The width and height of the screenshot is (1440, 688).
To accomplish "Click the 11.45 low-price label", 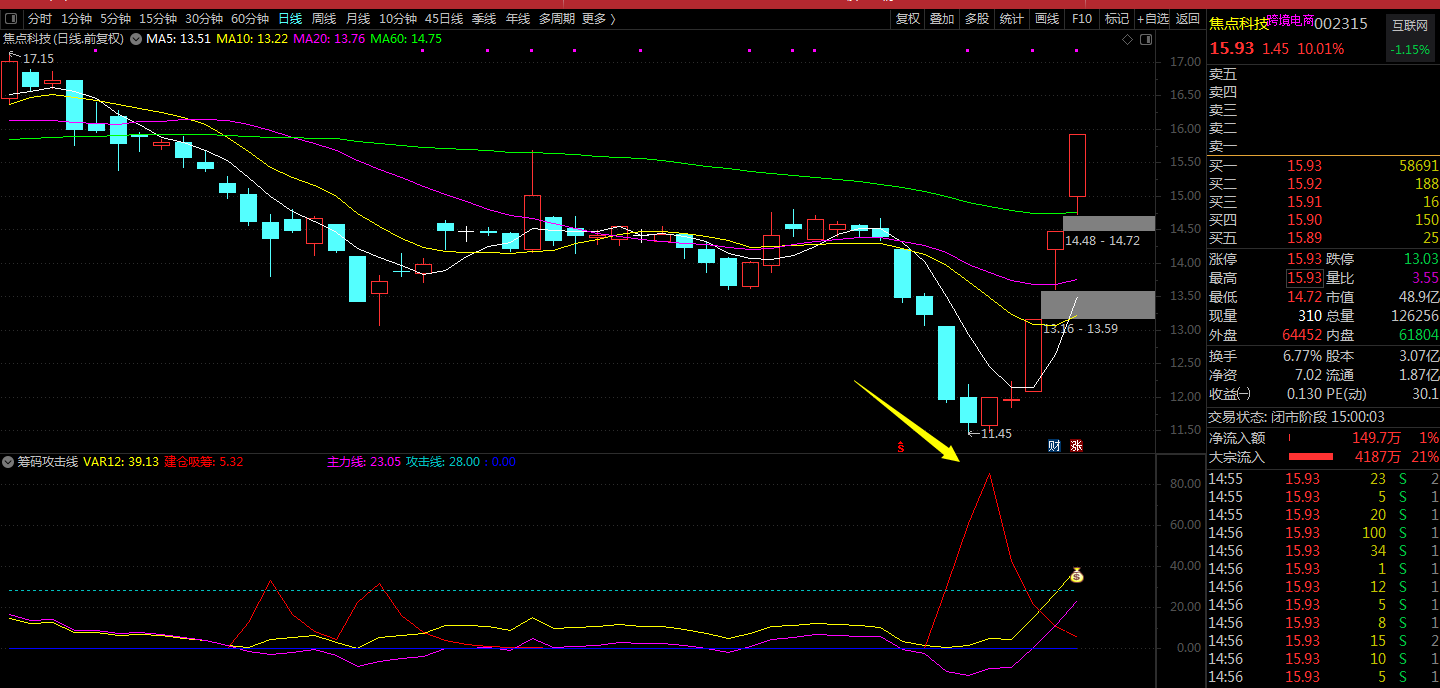I will (x=996, y=433).
